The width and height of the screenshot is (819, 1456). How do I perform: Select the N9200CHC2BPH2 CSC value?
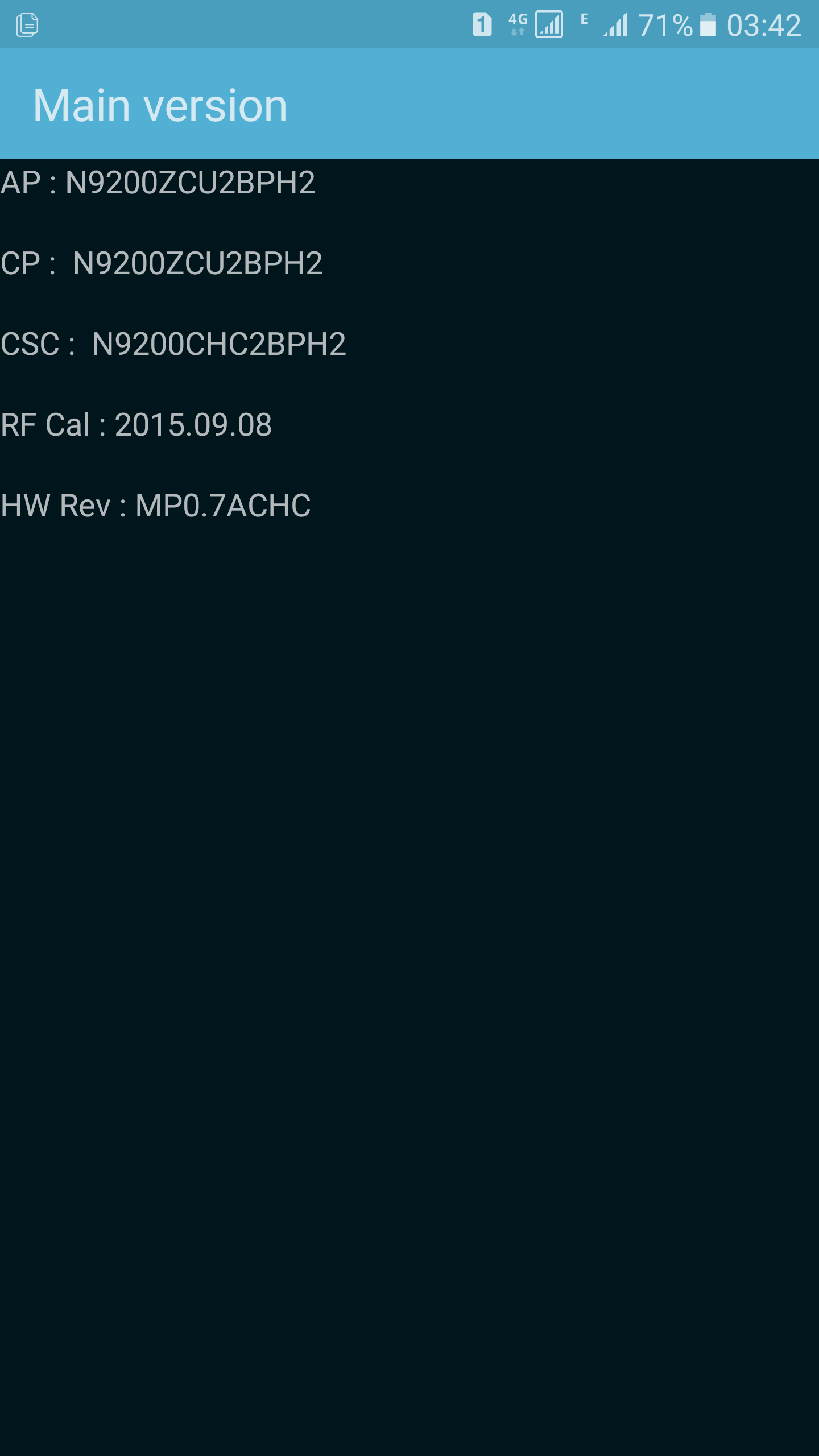tap(219, 344)
